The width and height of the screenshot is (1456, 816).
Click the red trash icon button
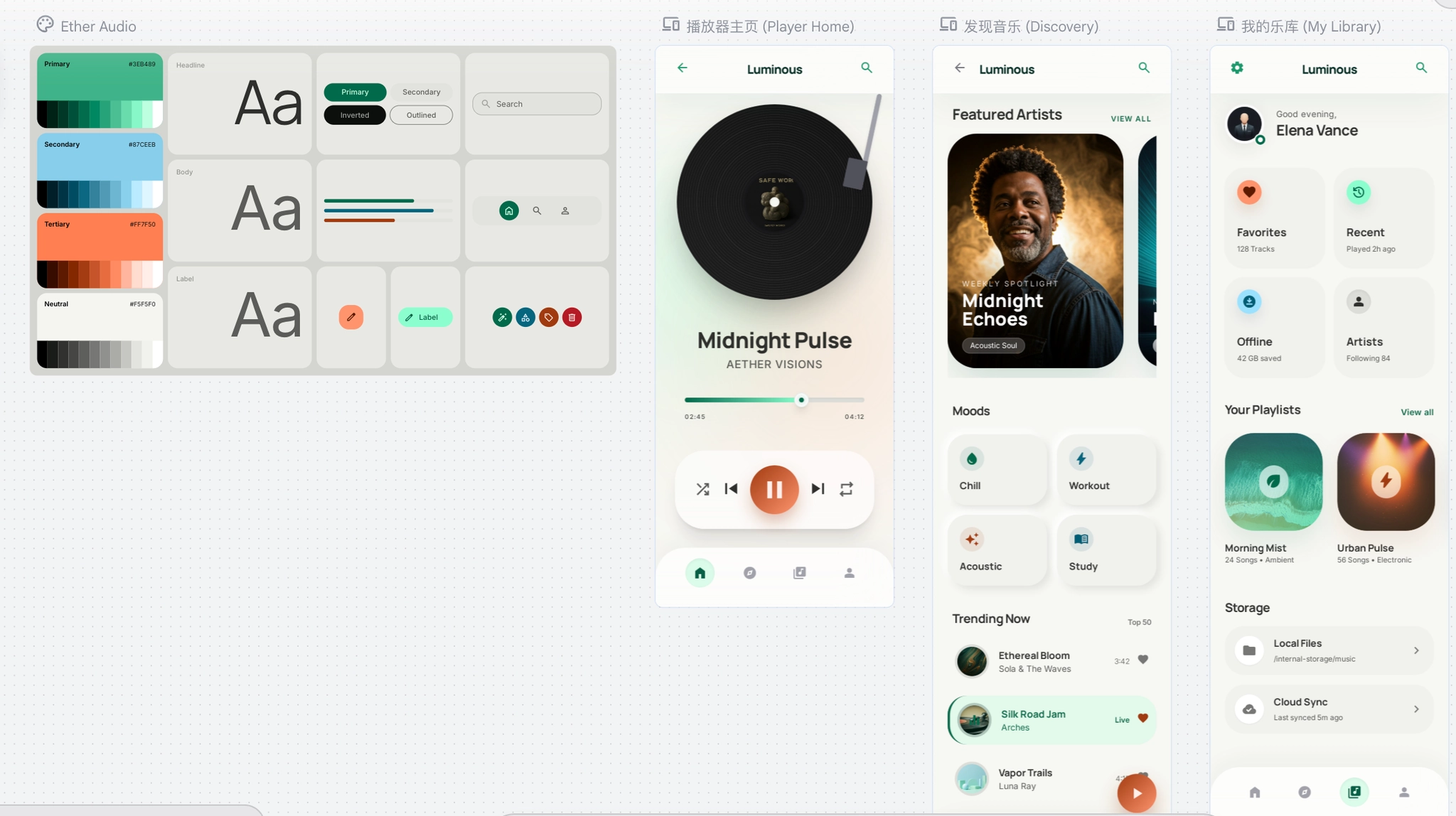coord(572,318)
